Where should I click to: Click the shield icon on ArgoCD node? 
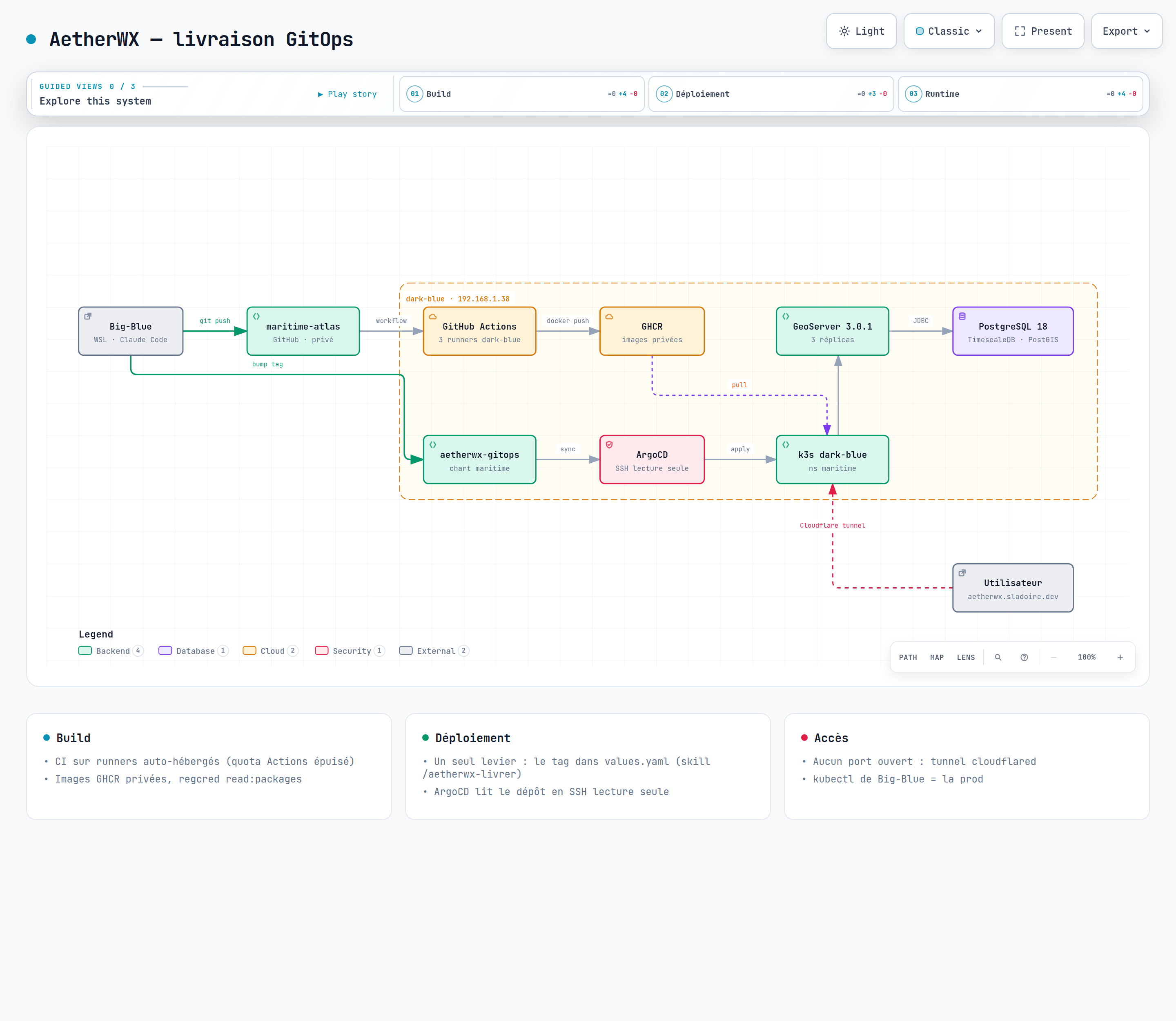pos(609,444)
